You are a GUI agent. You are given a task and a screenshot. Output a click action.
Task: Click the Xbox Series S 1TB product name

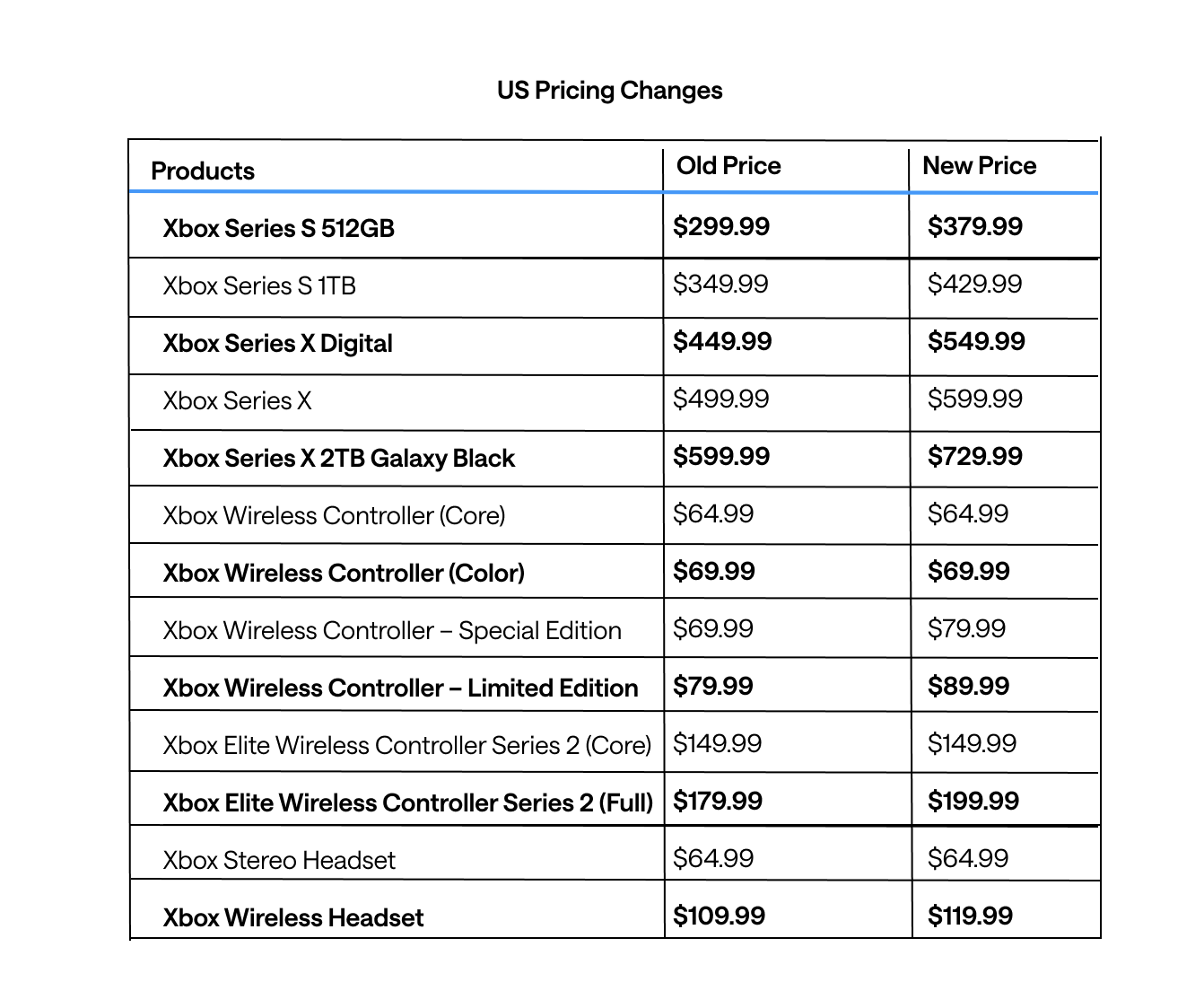259,286
